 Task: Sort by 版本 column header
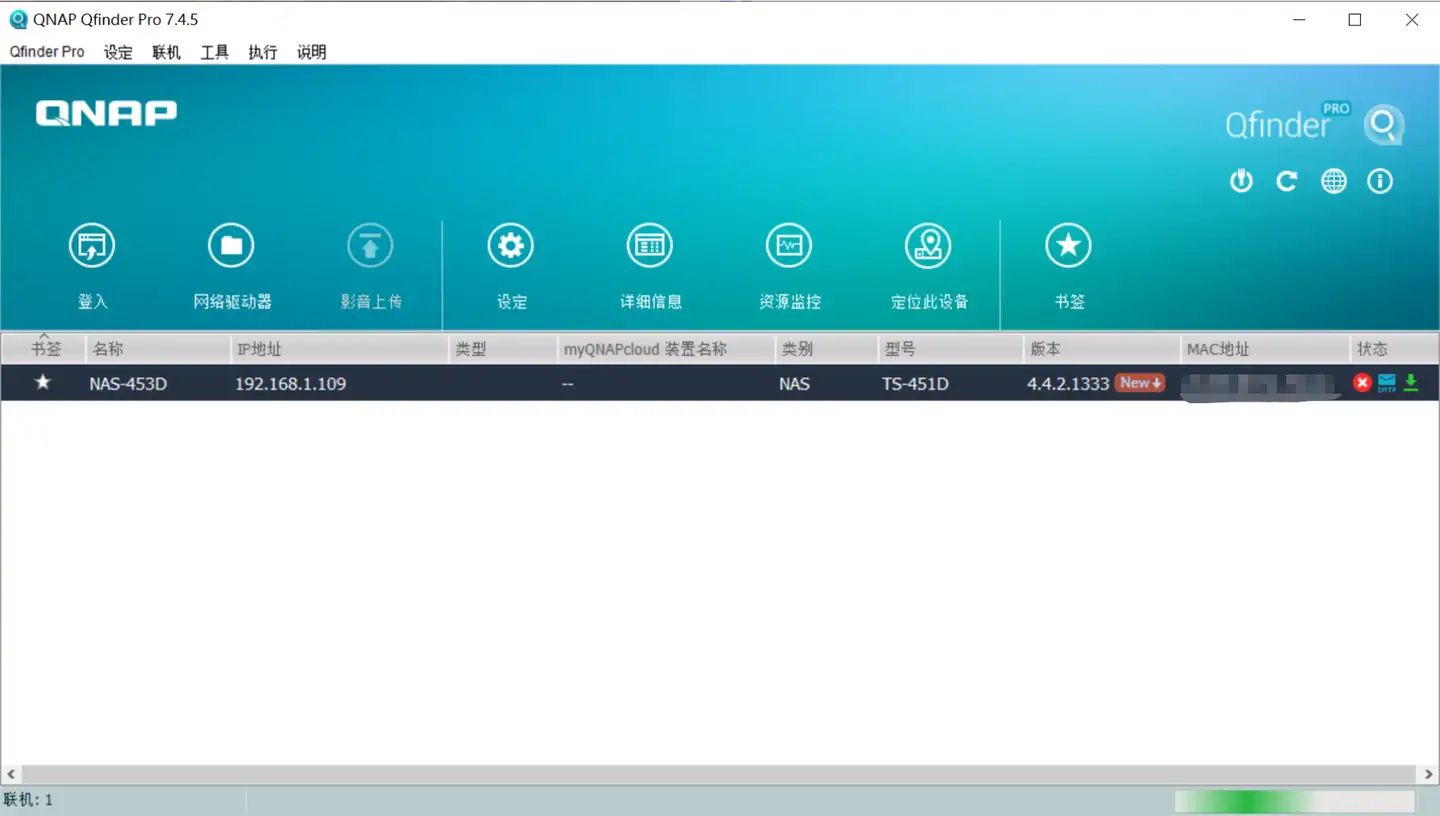click(x=1103, y=349)
